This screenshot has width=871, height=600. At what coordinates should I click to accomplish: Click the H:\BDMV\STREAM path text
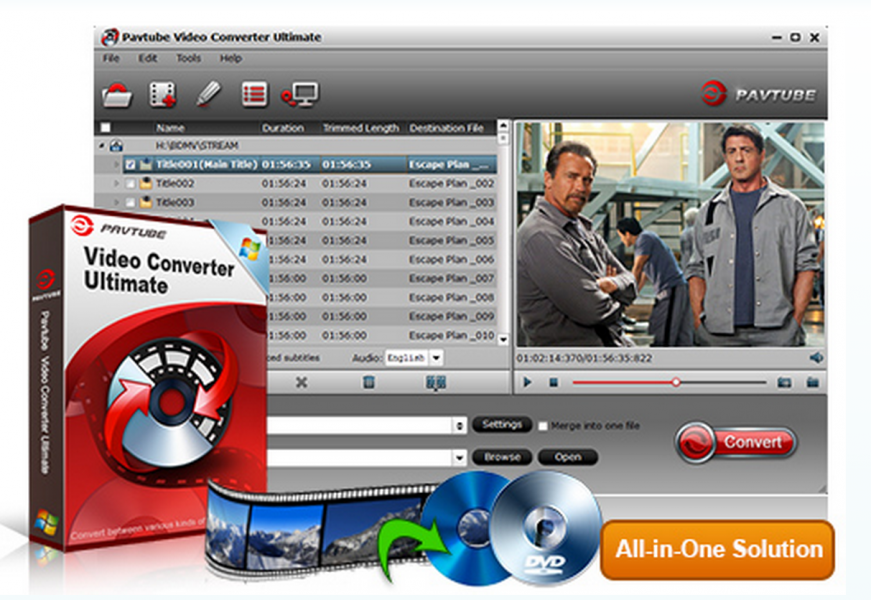click(x=197, y=146)
